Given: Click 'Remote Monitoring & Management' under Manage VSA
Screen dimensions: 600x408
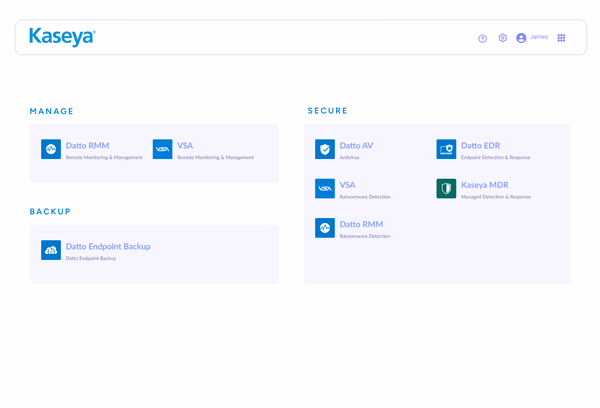Looking at the screenshot, I should click(215, 157).
